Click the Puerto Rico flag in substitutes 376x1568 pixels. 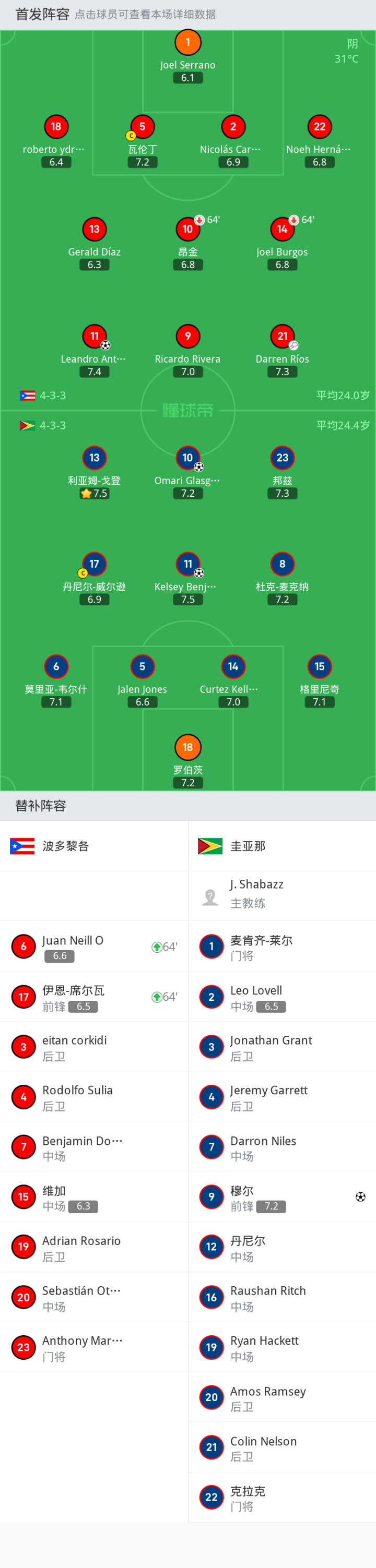(x=22, y=846)
